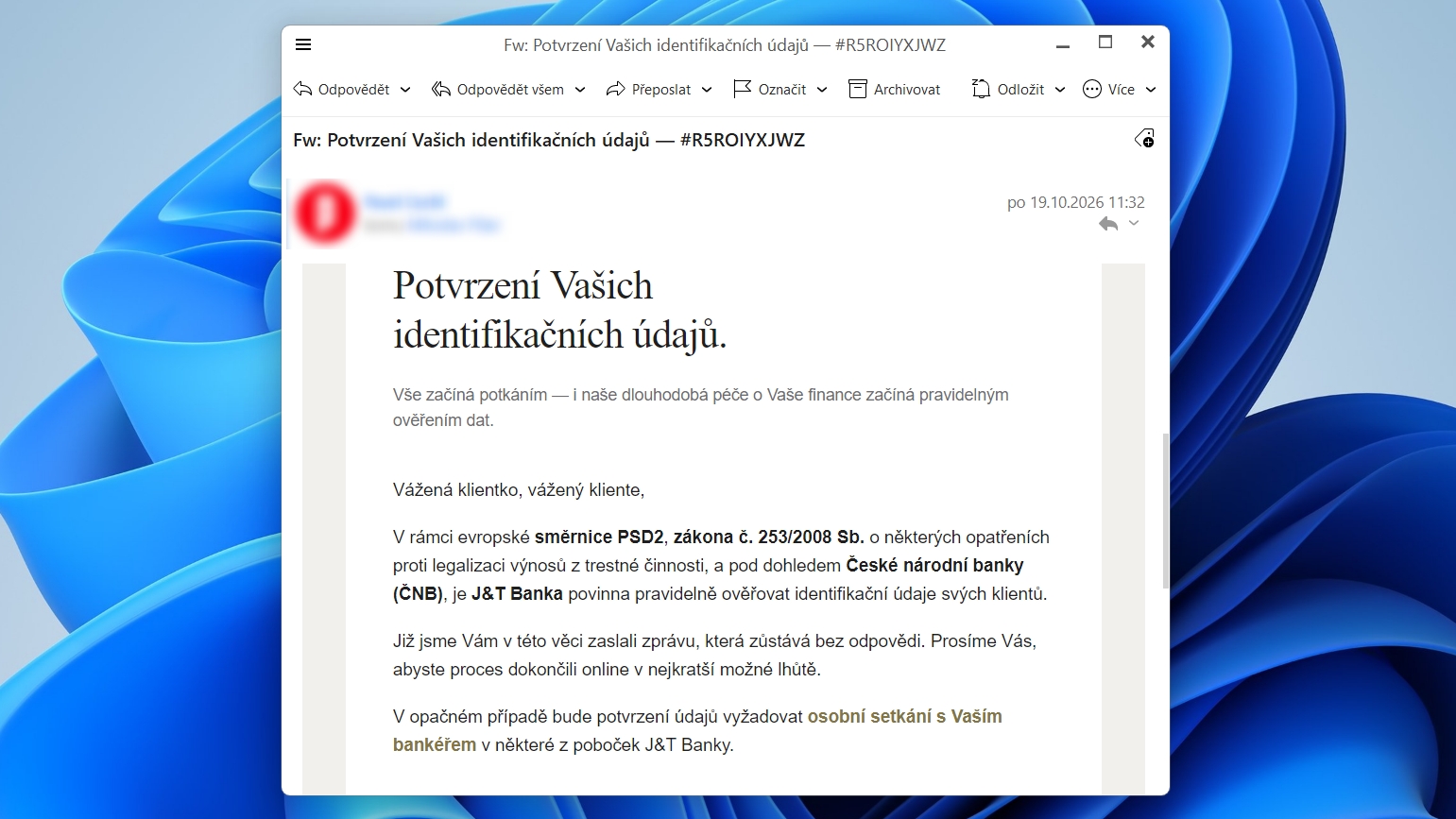Click heading Potvrzení Vašich identifikačních údajů

pos(559,310)
